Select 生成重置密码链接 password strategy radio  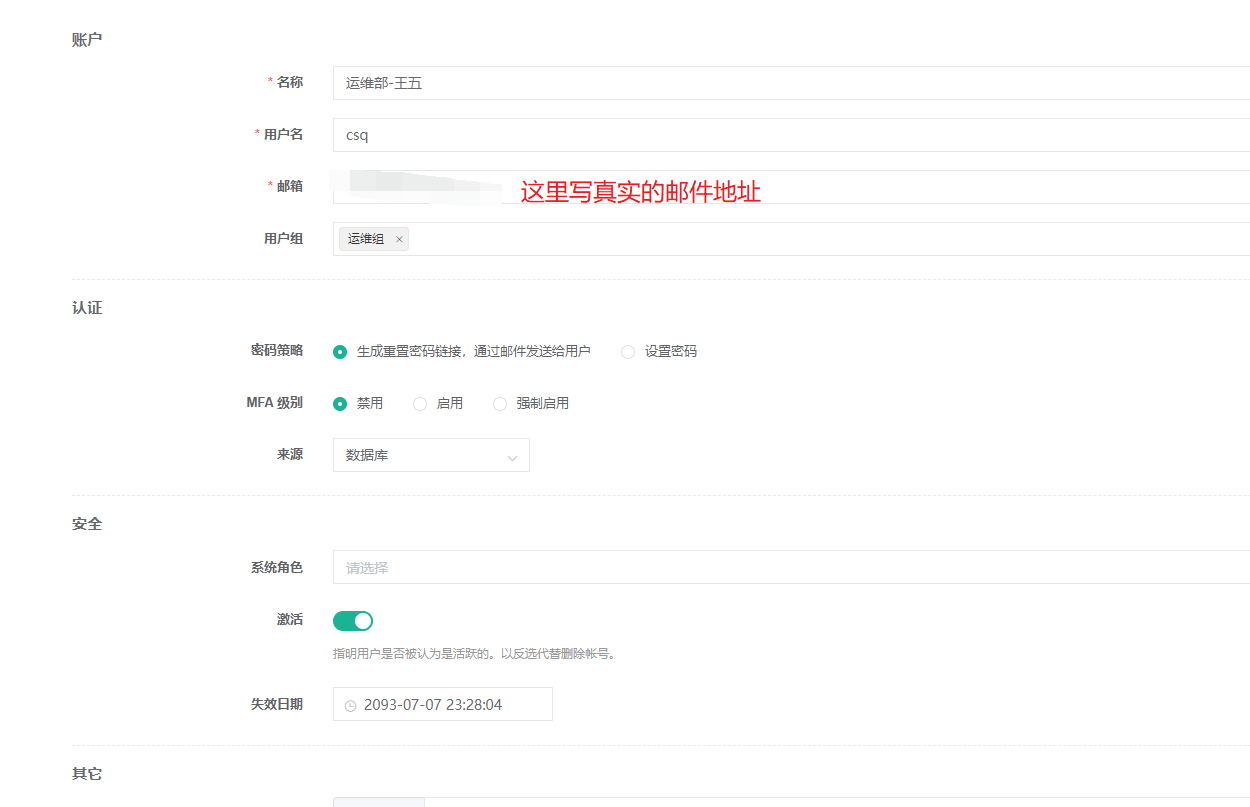click(x=340, y=352)
